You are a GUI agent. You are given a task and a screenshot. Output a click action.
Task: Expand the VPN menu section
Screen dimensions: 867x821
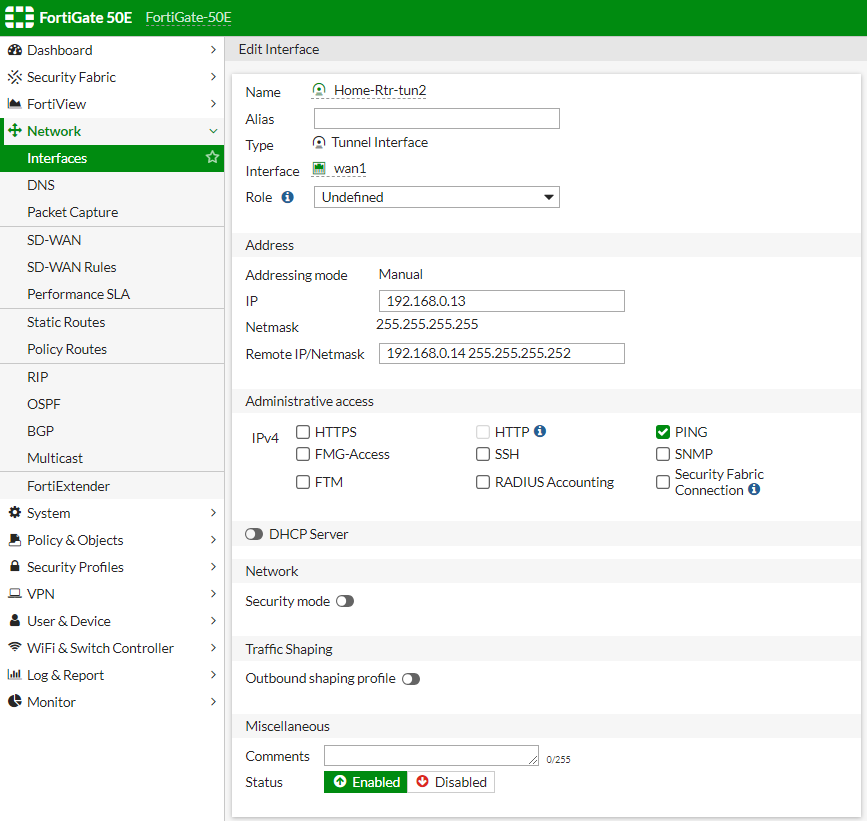pyautogui.click(x=112, y=594)
